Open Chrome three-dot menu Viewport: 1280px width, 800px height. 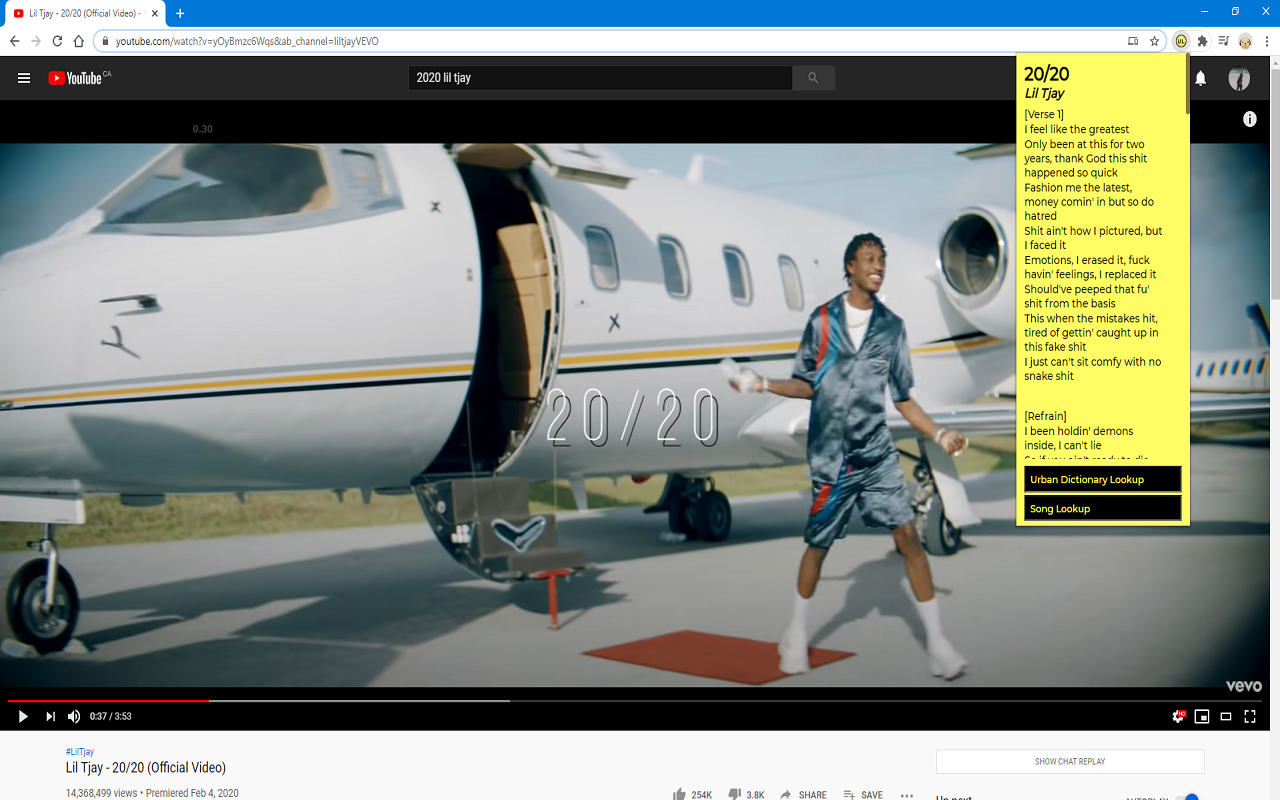(x=1267, y=41)
